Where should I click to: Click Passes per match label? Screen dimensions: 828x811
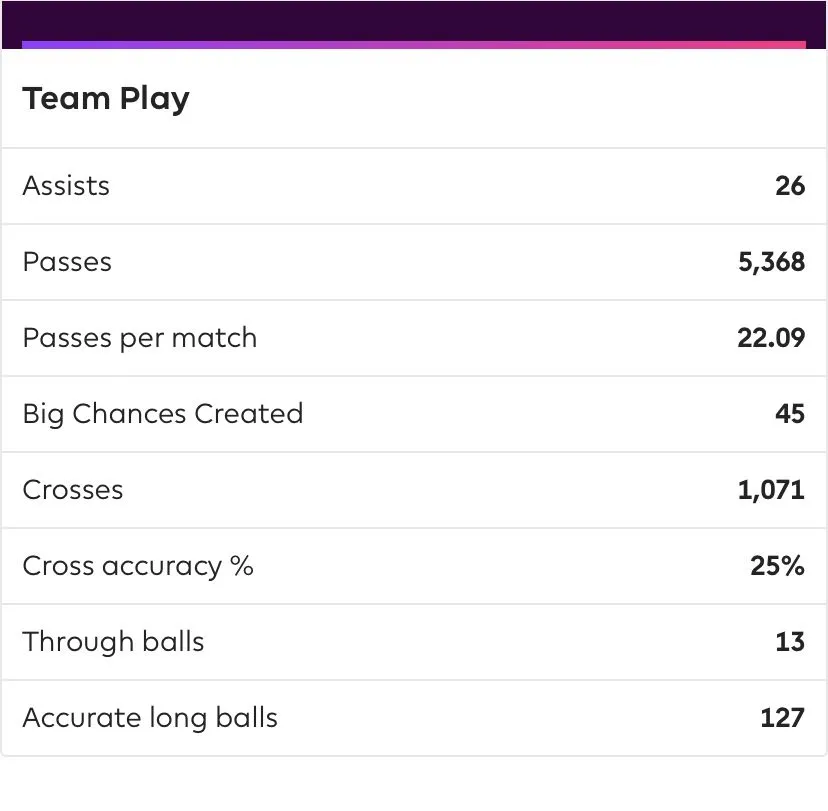coord(140,338)
